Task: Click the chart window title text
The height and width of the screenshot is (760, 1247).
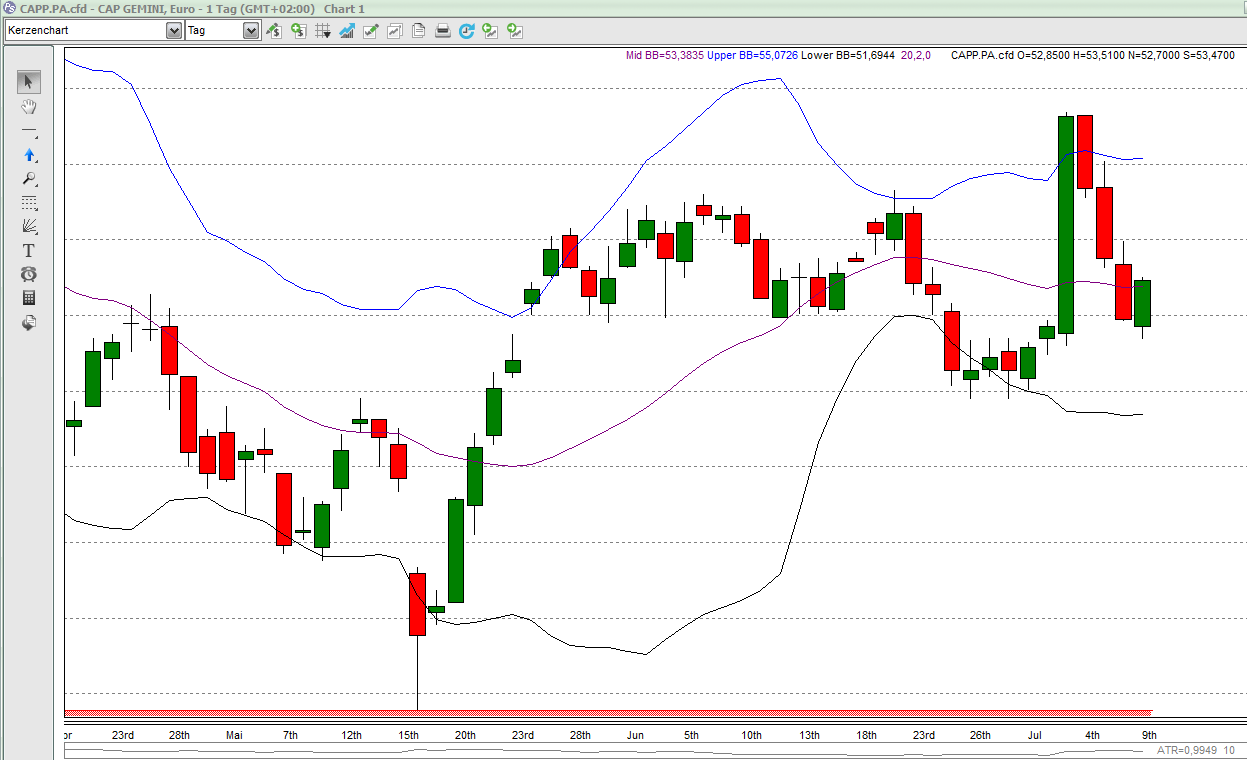Action: [192, 8]
